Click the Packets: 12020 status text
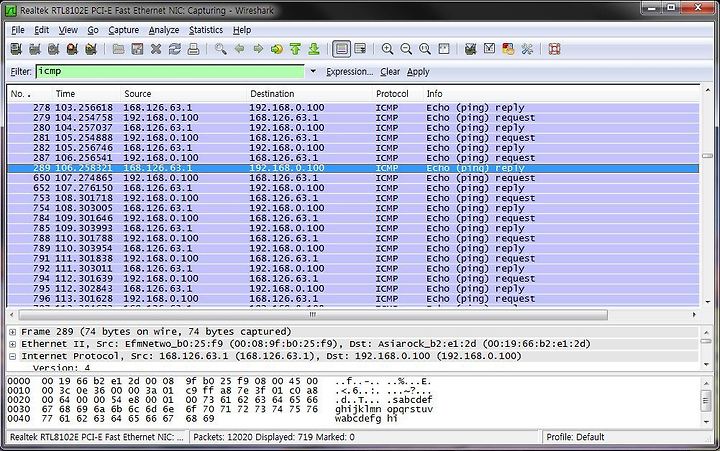The image size is (720, 451). point(274,437)
